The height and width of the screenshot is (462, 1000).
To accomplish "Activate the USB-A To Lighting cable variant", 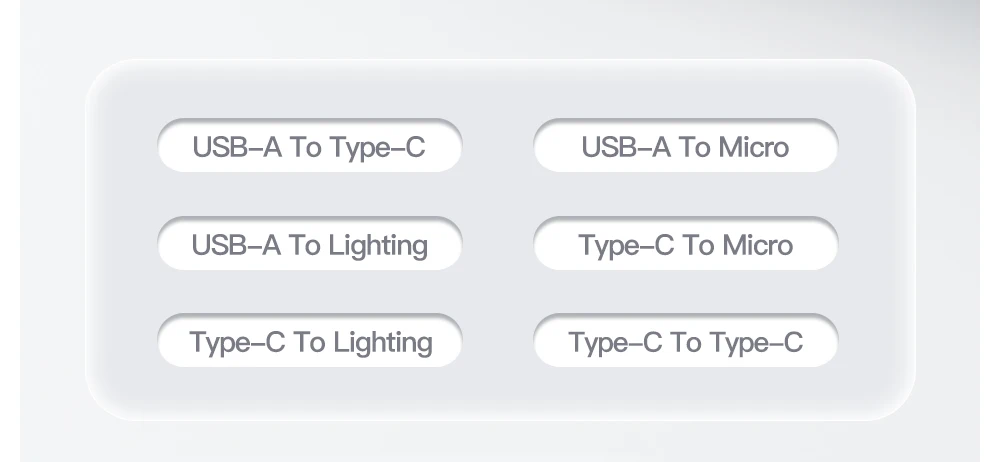I will (x=309, y=245).
